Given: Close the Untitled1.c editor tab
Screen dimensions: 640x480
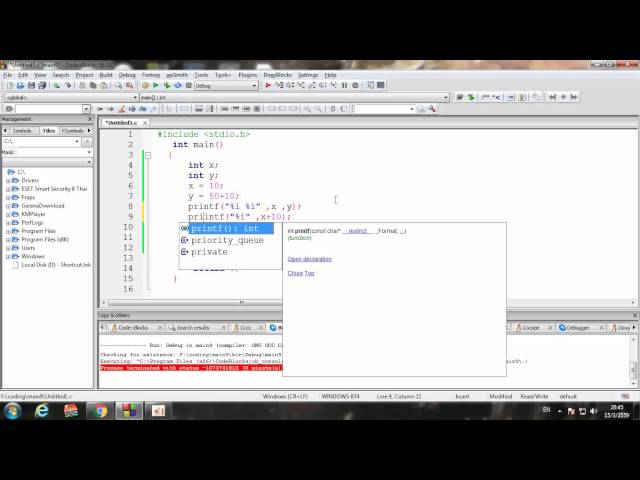Looking at the screenshot, I should (144, 122).
